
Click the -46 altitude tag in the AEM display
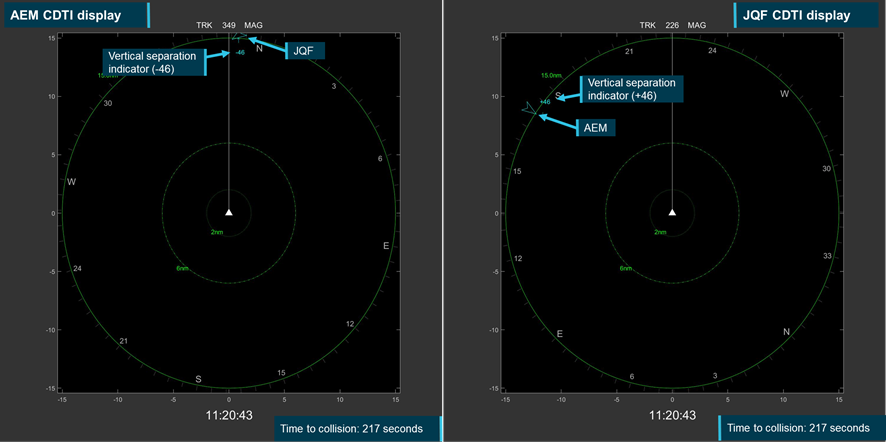[240, 53]
